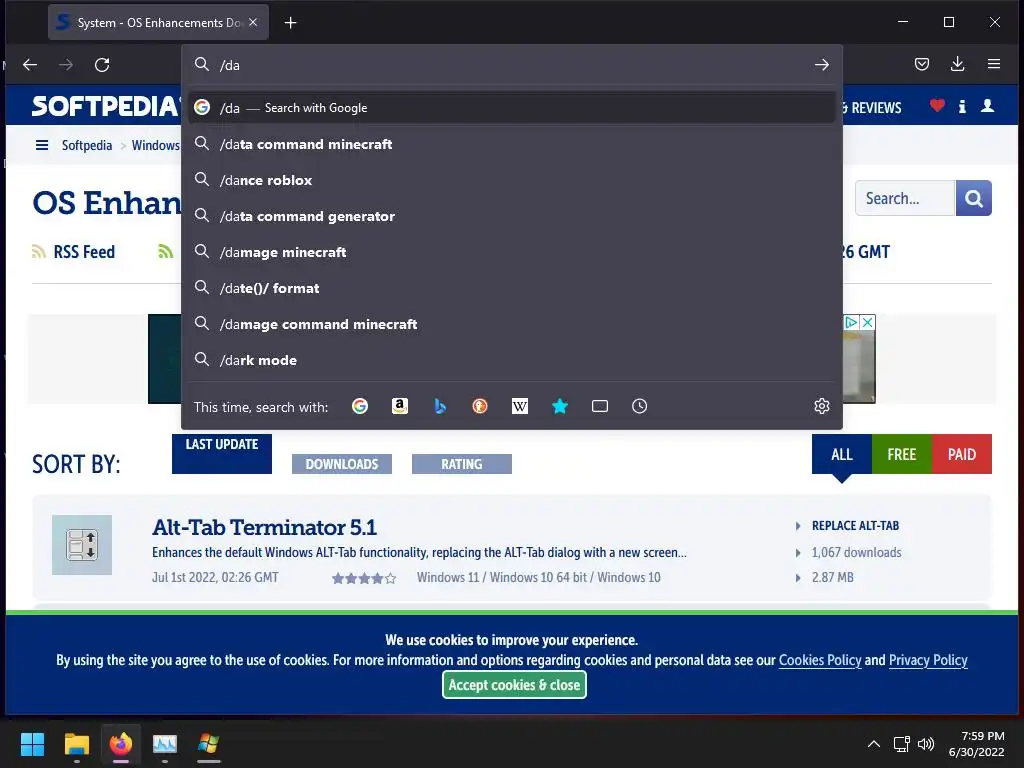The width and height of the screenshot is (1024, 768).
Task: Search this time with Amazon icon
Action: pos(400,406)
